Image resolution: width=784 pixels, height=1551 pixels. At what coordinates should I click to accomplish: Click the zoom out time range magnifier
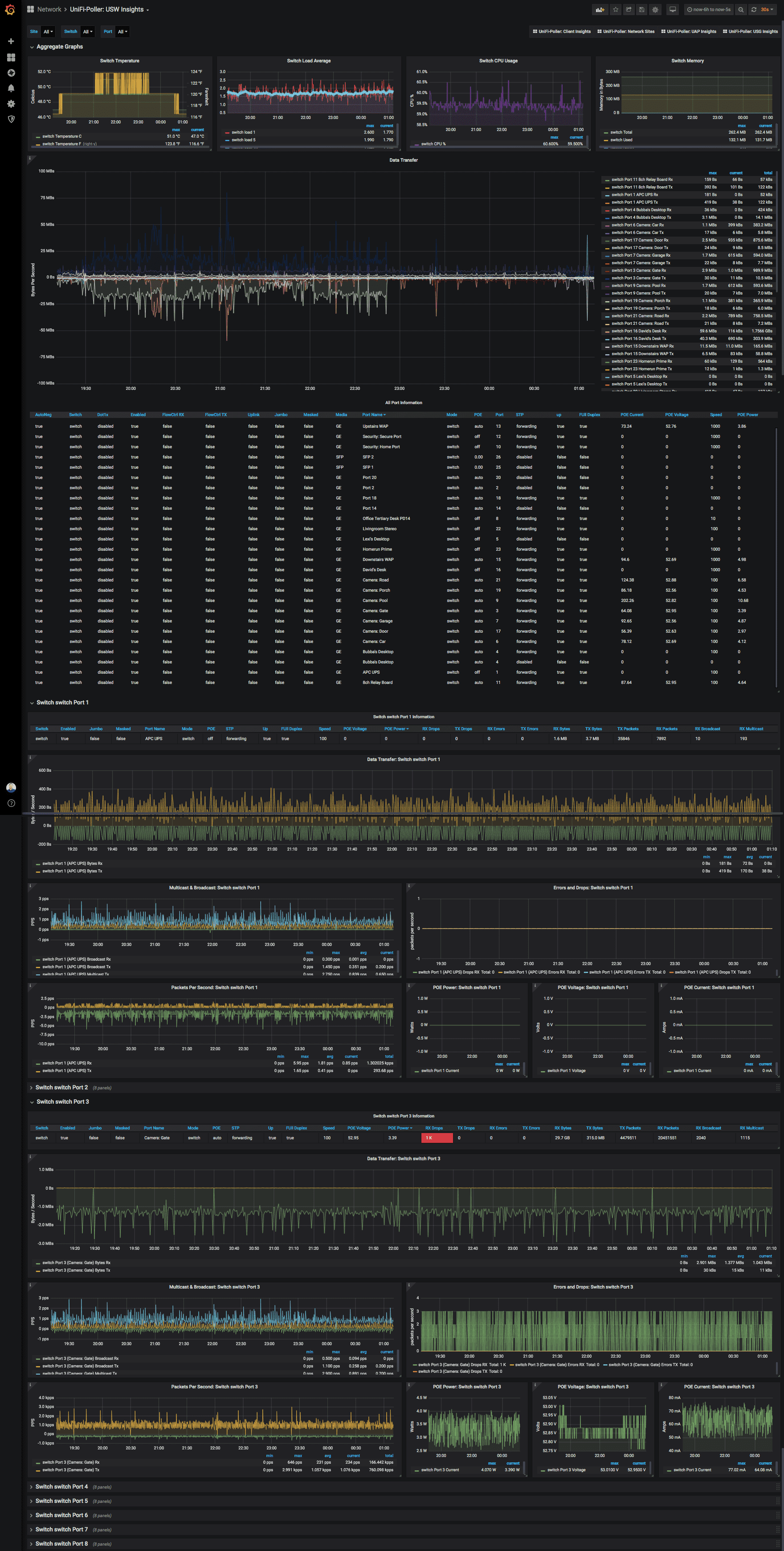741,10
